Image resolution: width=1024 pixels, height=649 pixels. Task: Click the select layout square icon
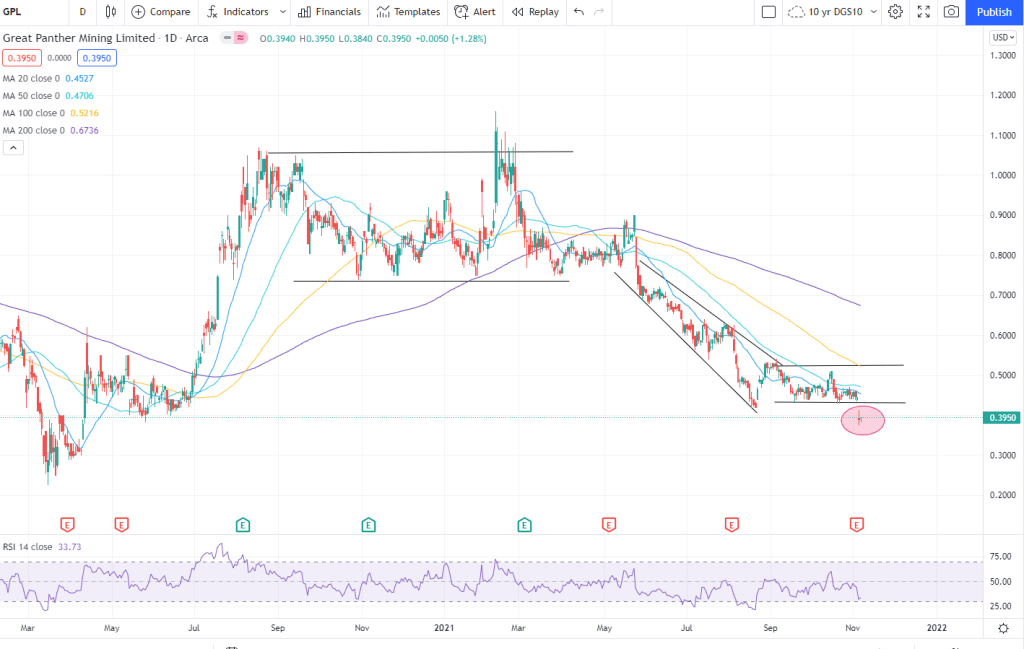768,12
